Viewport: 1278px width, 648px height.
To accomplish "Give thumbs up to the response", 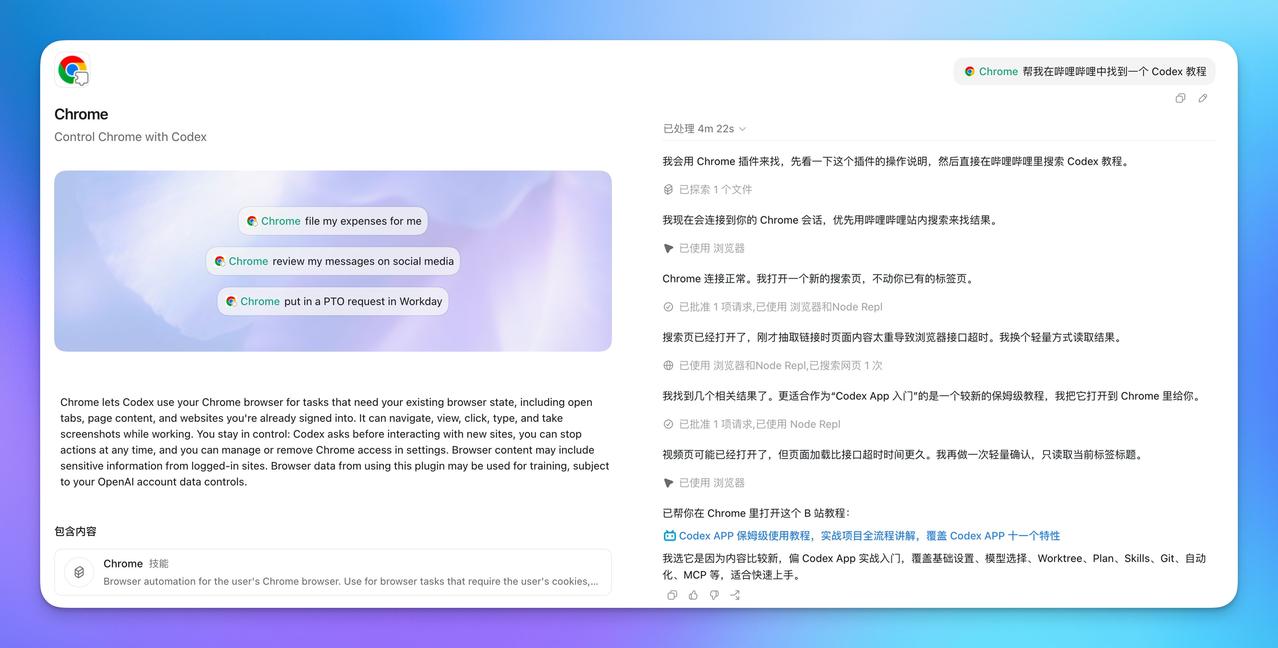I will tap(693, 595).
